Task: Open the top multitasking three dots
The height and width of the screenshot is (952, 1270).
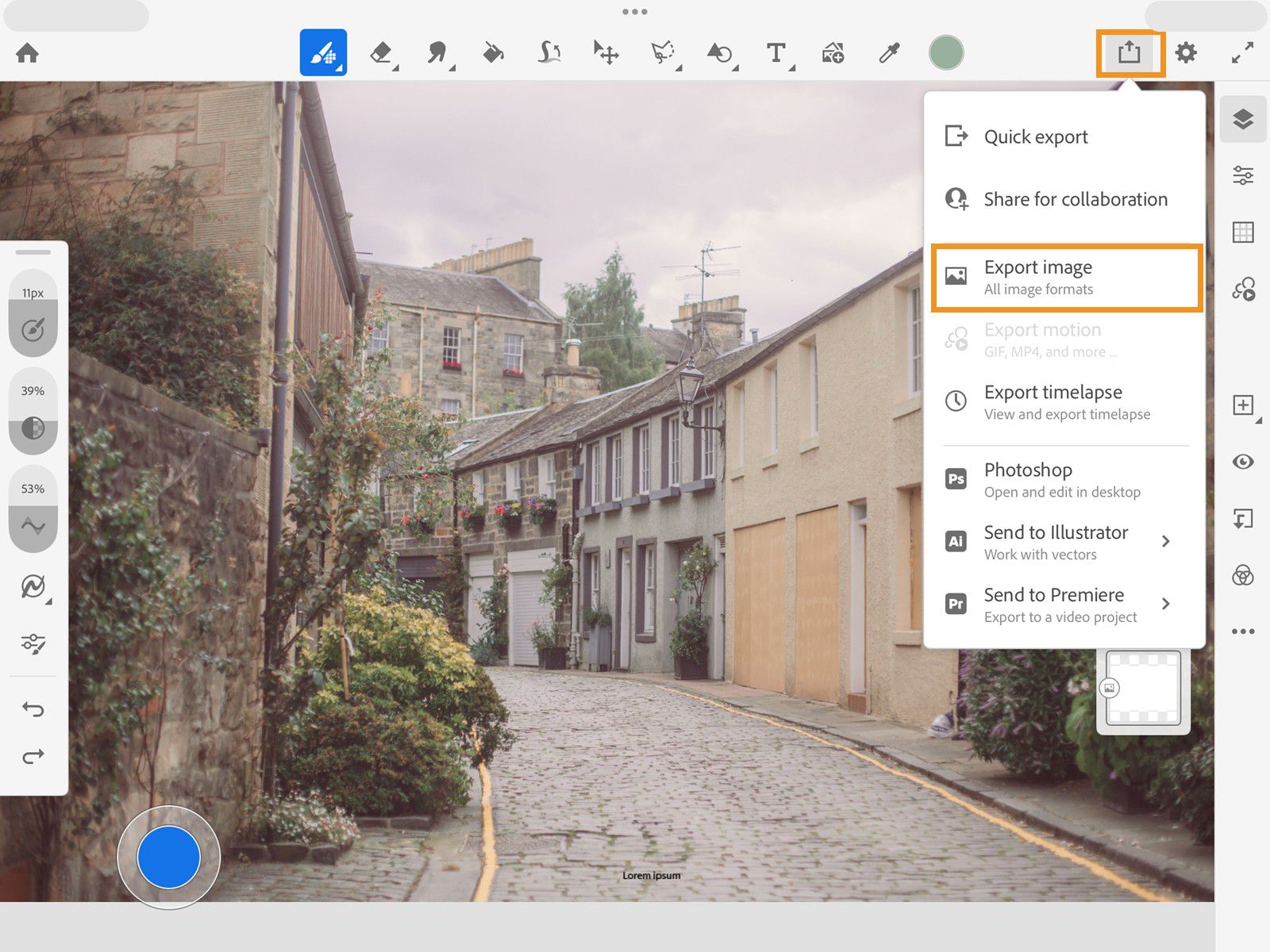Action: [x=635, y=12]
